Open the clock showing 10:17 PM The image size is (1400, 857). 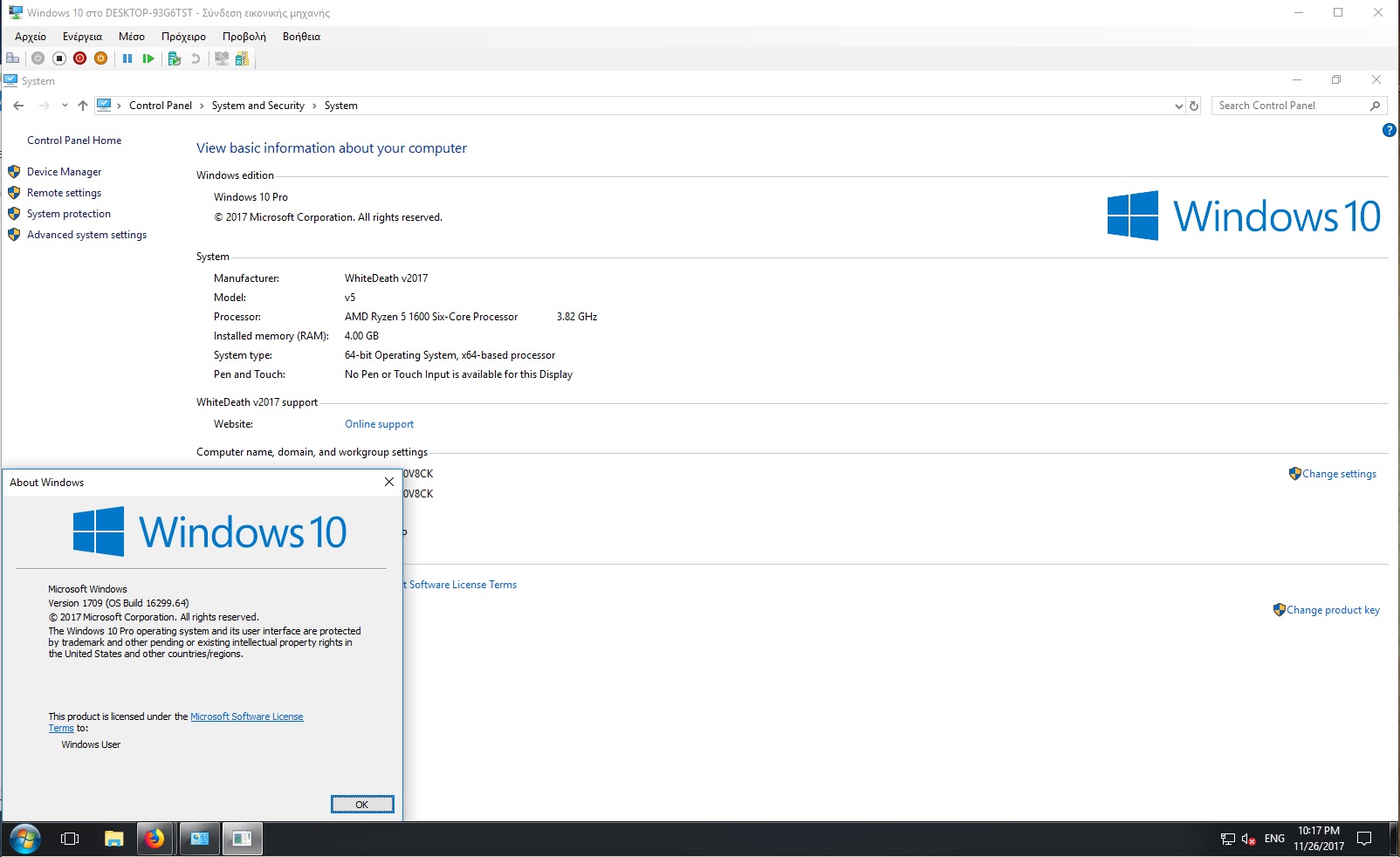1319,838
